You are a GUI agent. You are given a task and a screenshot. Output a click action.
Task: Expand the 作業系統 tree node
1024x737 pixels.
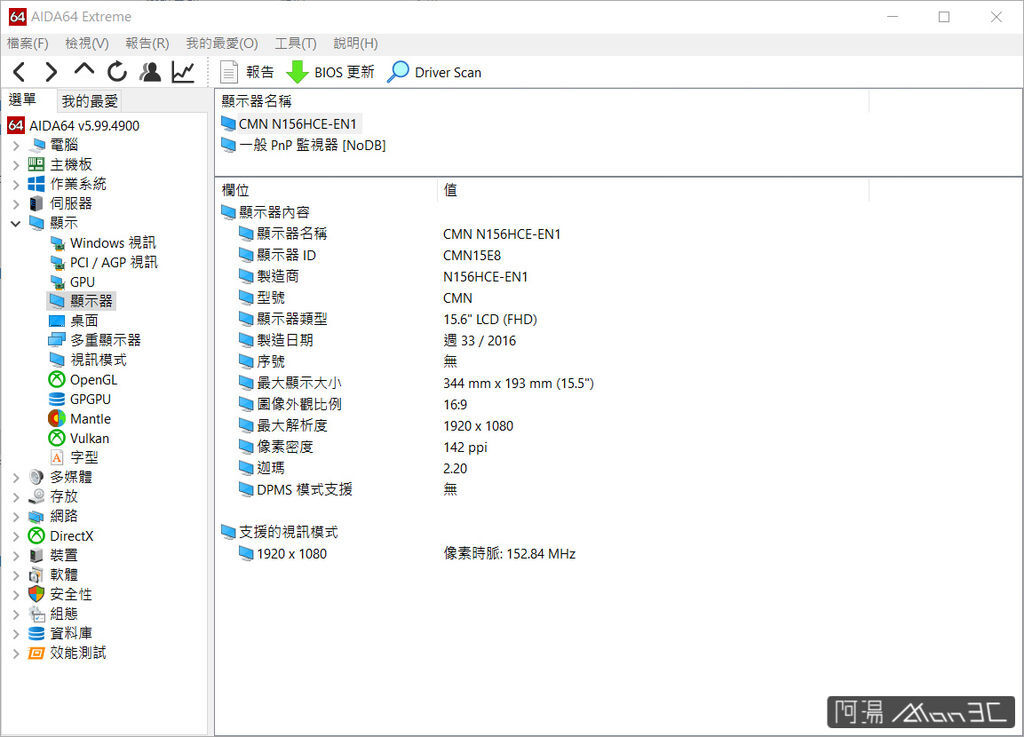16,184
